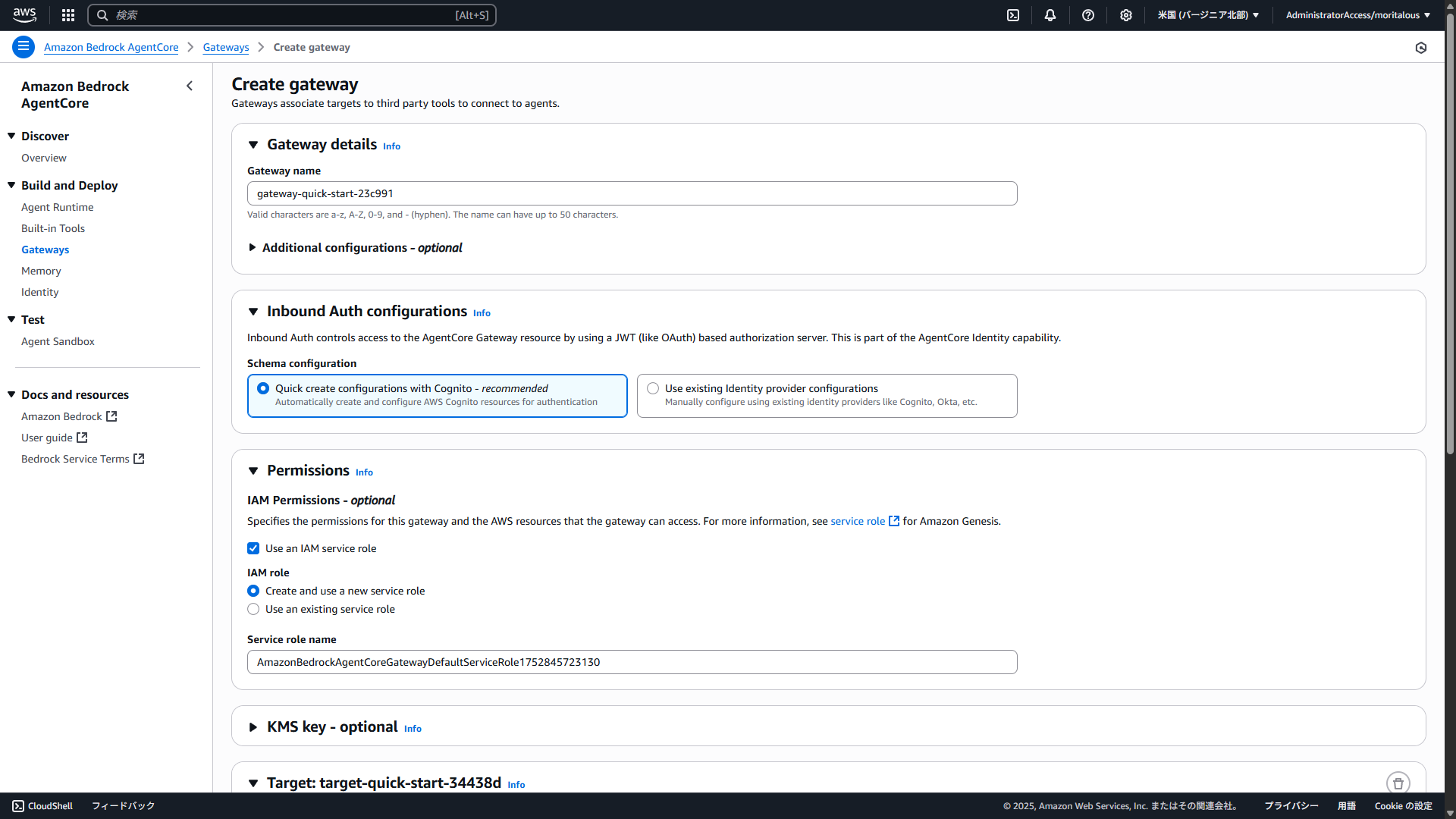This screenshot has width=1456, height=819.
Task: Launch CloudShell from top bar icon
Action: tap(1013, 15)
